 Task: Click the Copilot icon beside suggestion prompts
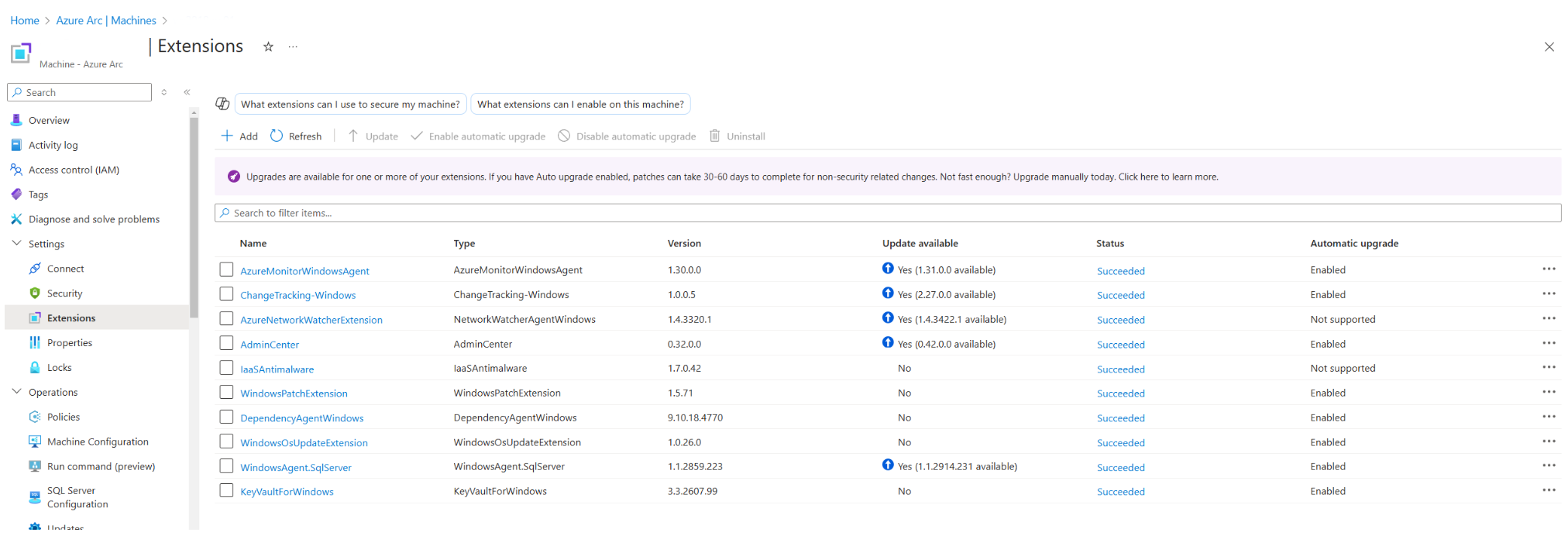click(x=222, y=104)
